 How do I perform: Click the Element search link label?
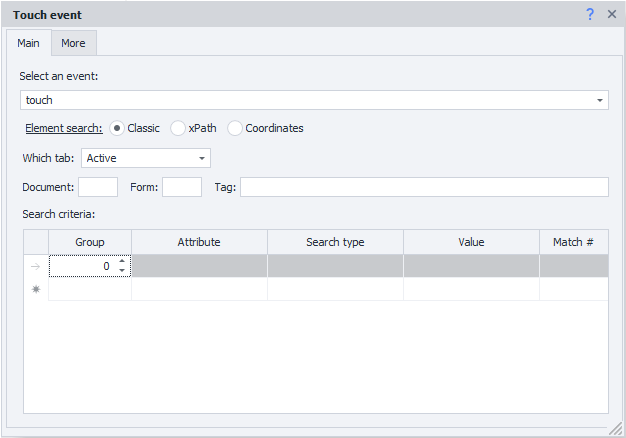click(x=64, y=128)
